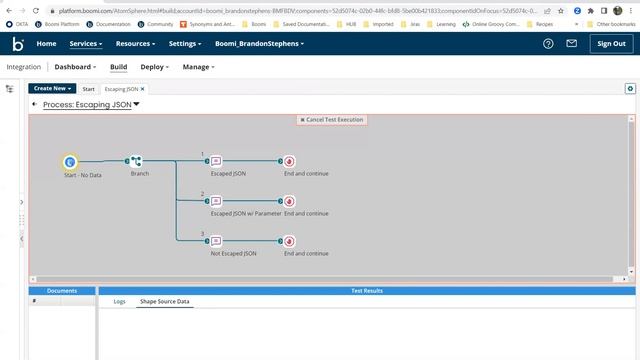Go back in browser history

click(9, 11)
